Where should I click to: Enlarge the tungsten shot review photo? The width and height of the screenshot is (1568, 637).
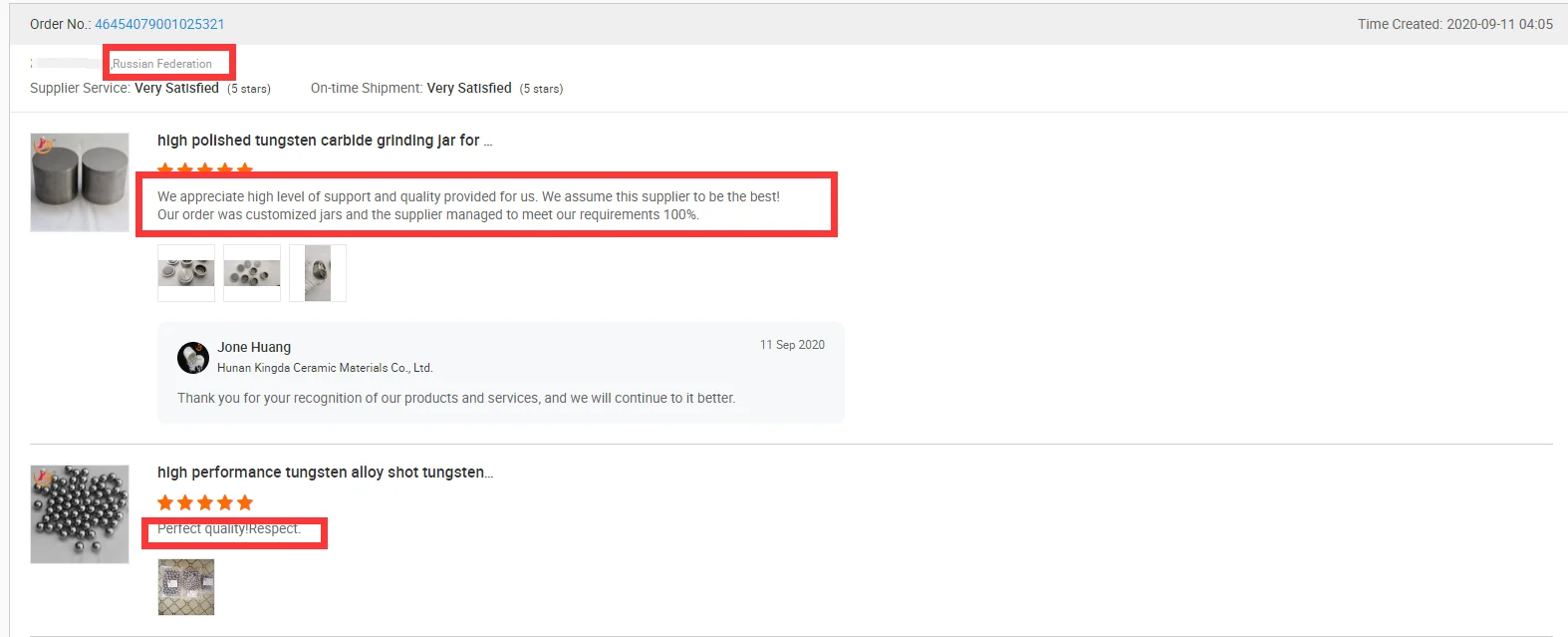pos(186,587)
